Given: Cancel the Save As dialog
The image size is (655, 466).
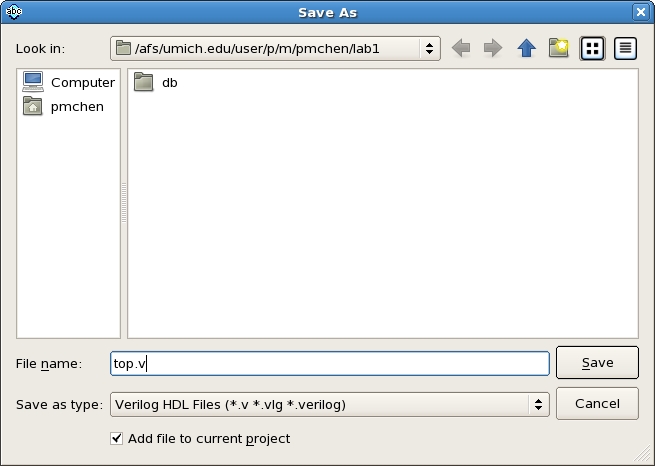Looking at the screenshot, I should (597, 403).
